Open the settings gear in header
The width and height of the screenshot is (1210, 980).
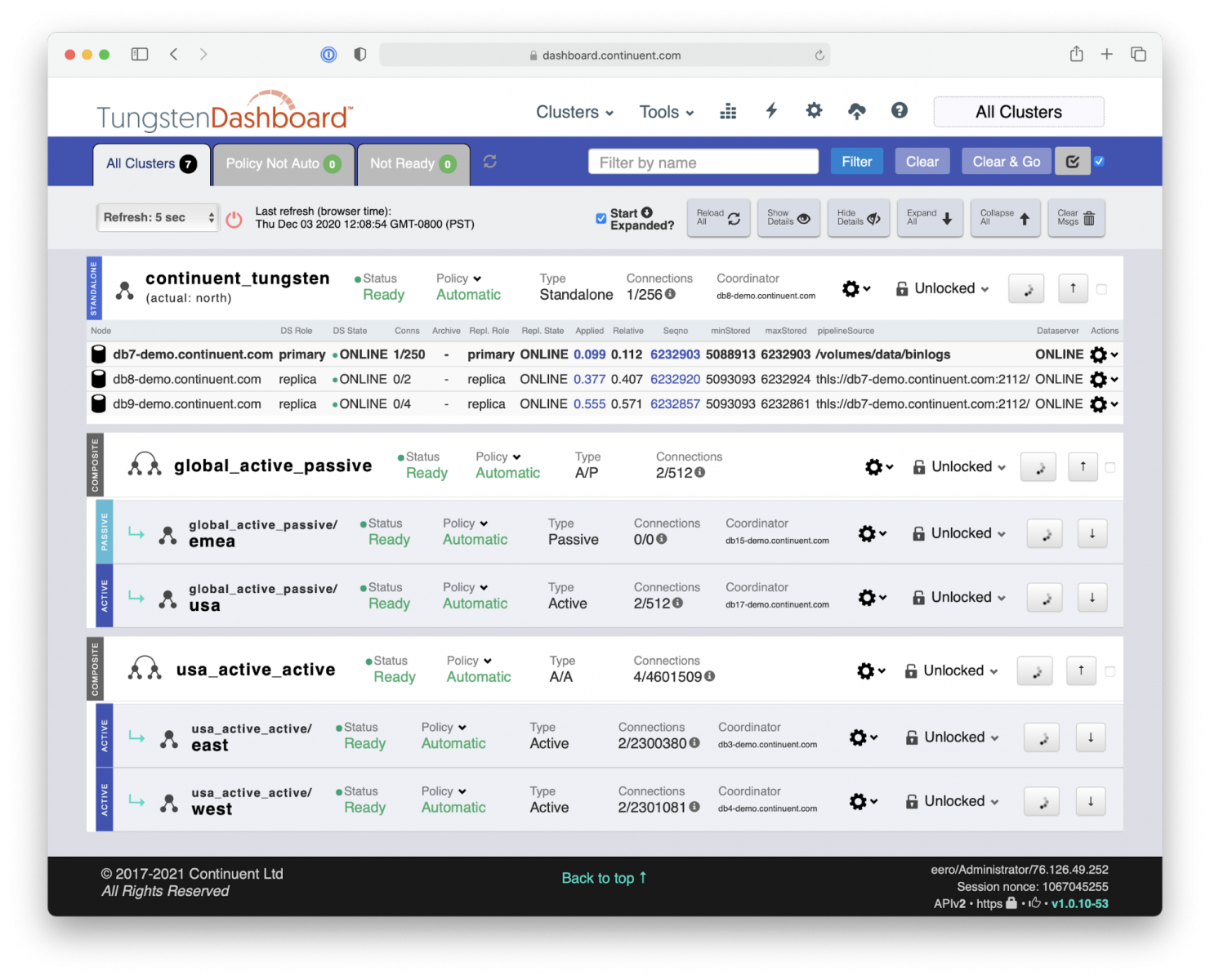pos(814,110)
